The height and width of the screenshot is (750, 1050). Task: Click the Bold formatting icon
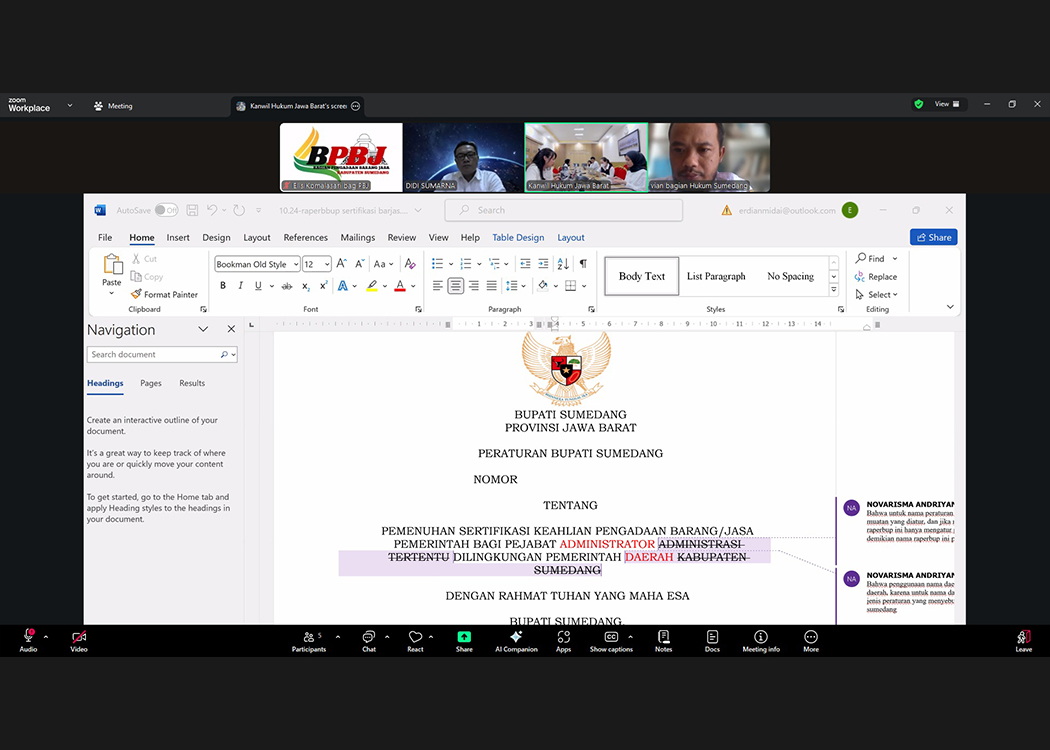point(223,286)
